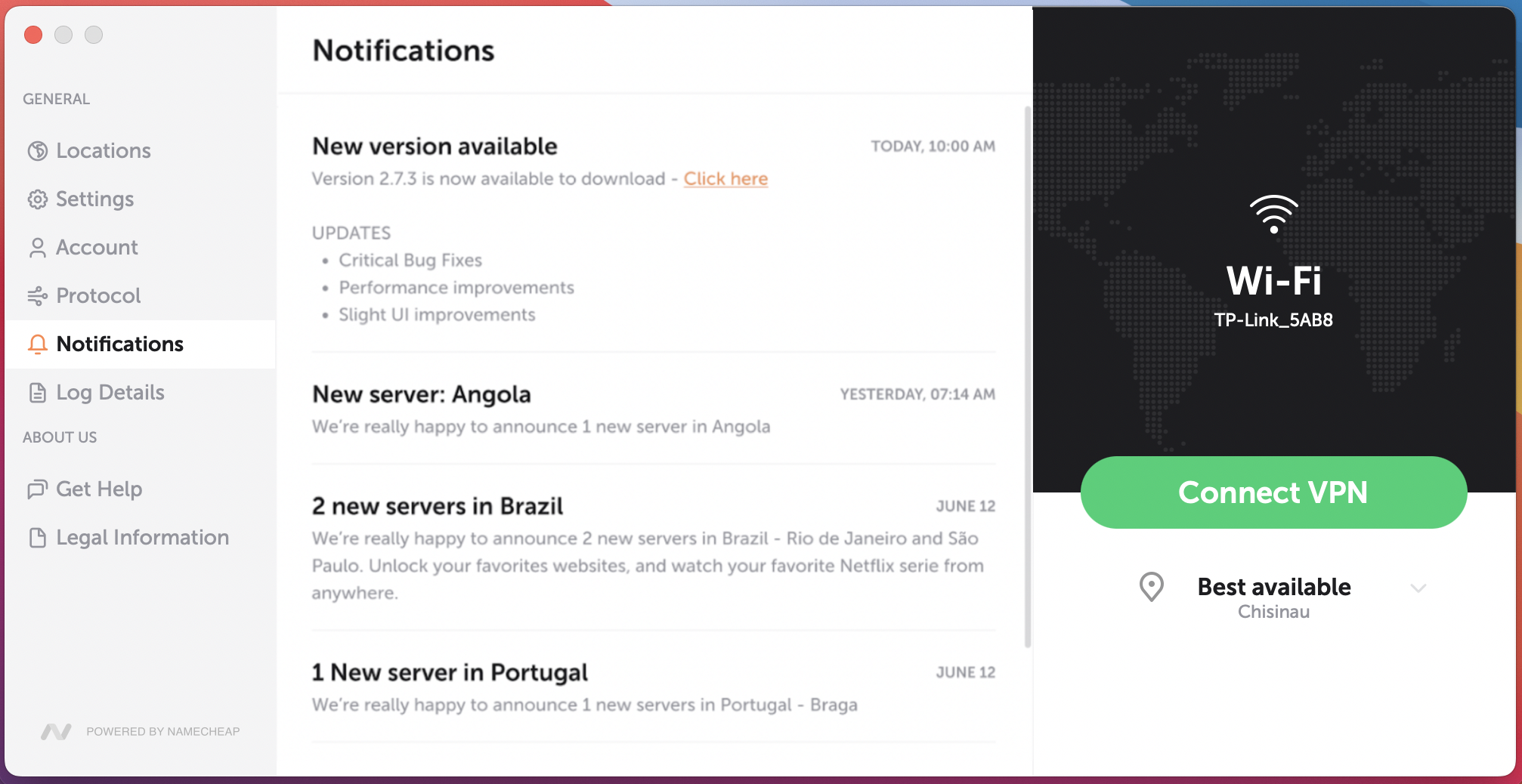Image resolution: width=1522 pixels, height=784 pixels.
Task: Follow the 'Click here' download link
Action: click(x=725, y=179)
